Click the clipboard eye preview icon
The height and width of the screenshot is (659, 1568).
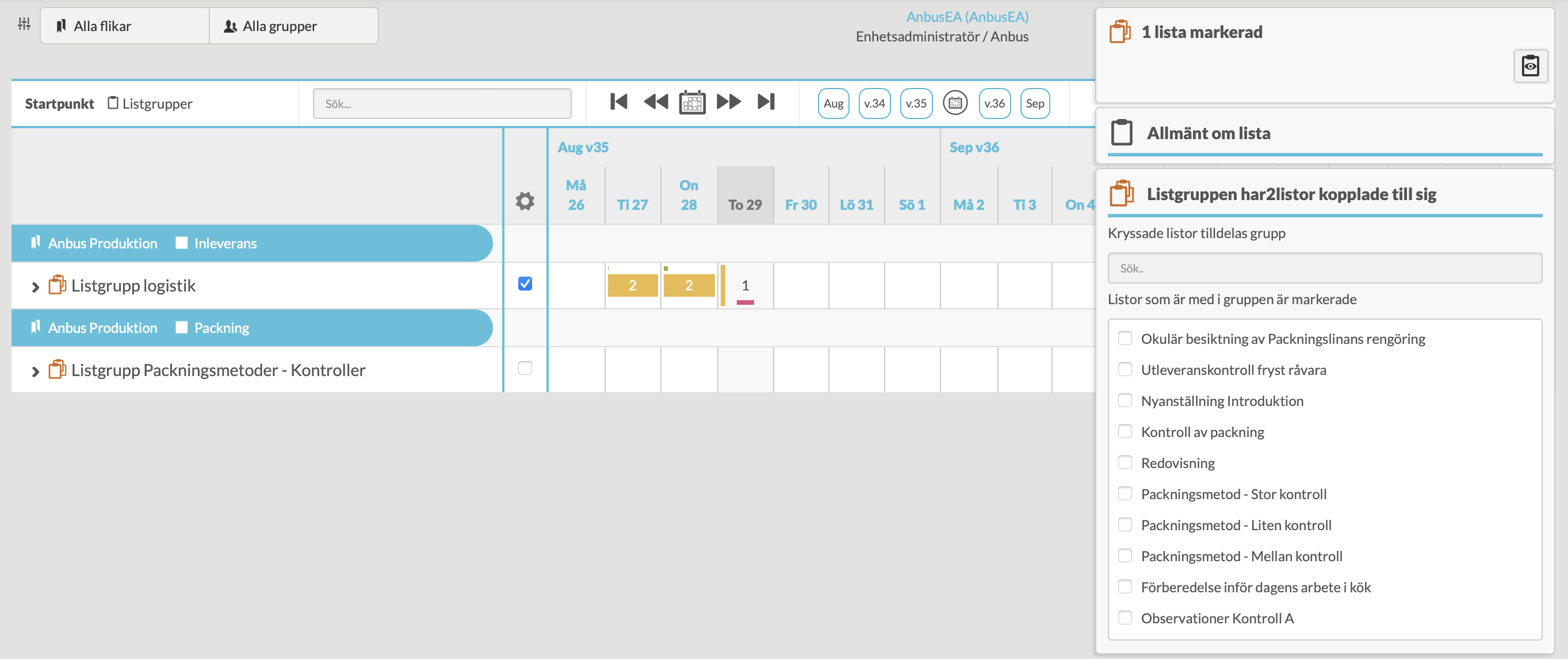click(1529, 66)
